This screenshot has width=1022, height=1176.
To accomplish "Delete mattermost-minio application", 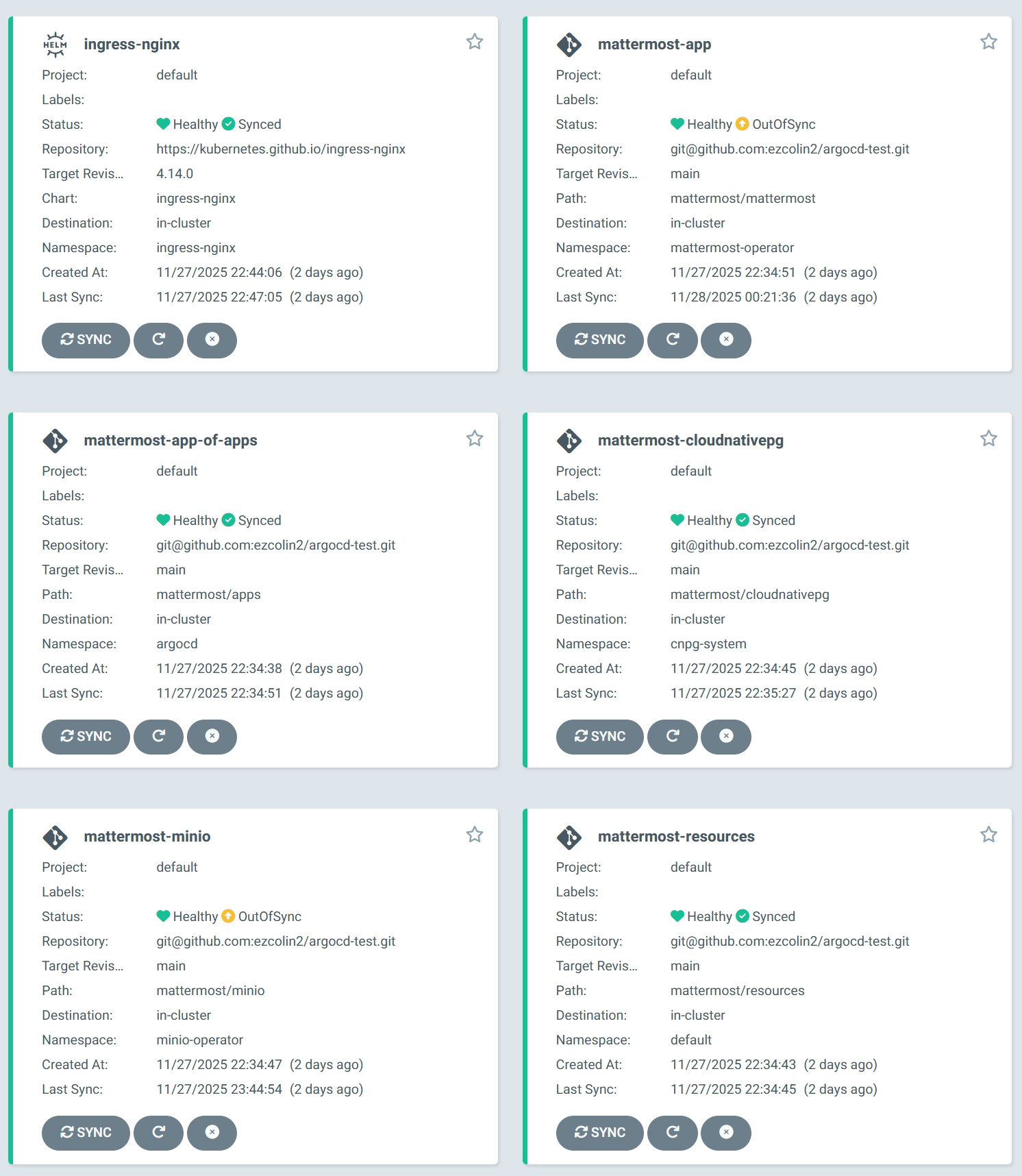I will pyautogui.click(x=212, y=1133).
